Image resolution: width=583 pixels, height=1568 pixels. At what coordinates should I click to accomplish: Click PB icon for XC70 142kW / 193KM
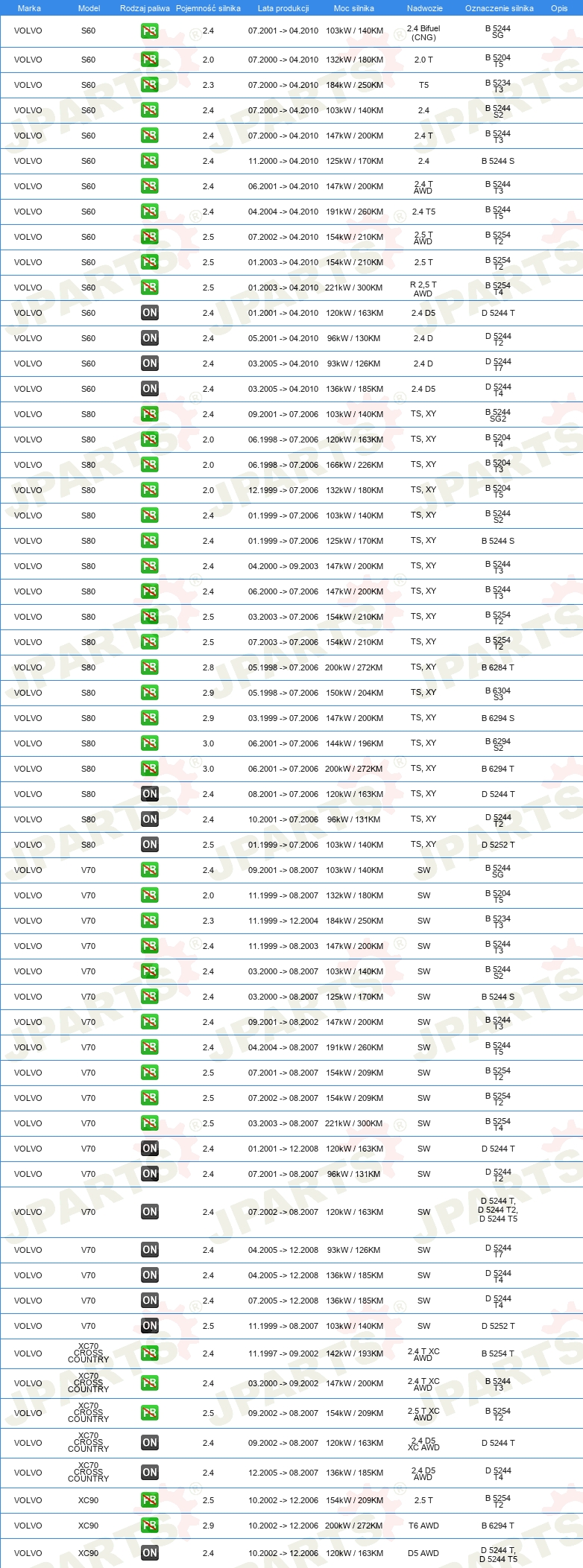click(150, 1353)
